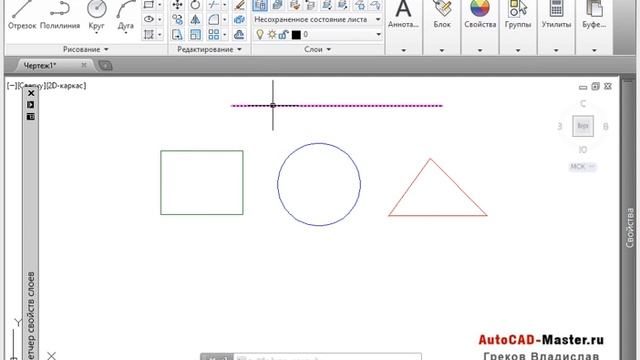Screen dimensions: 640x360
Task: Open Fillet tool dropdown arrow
Action: pos(224,19)
